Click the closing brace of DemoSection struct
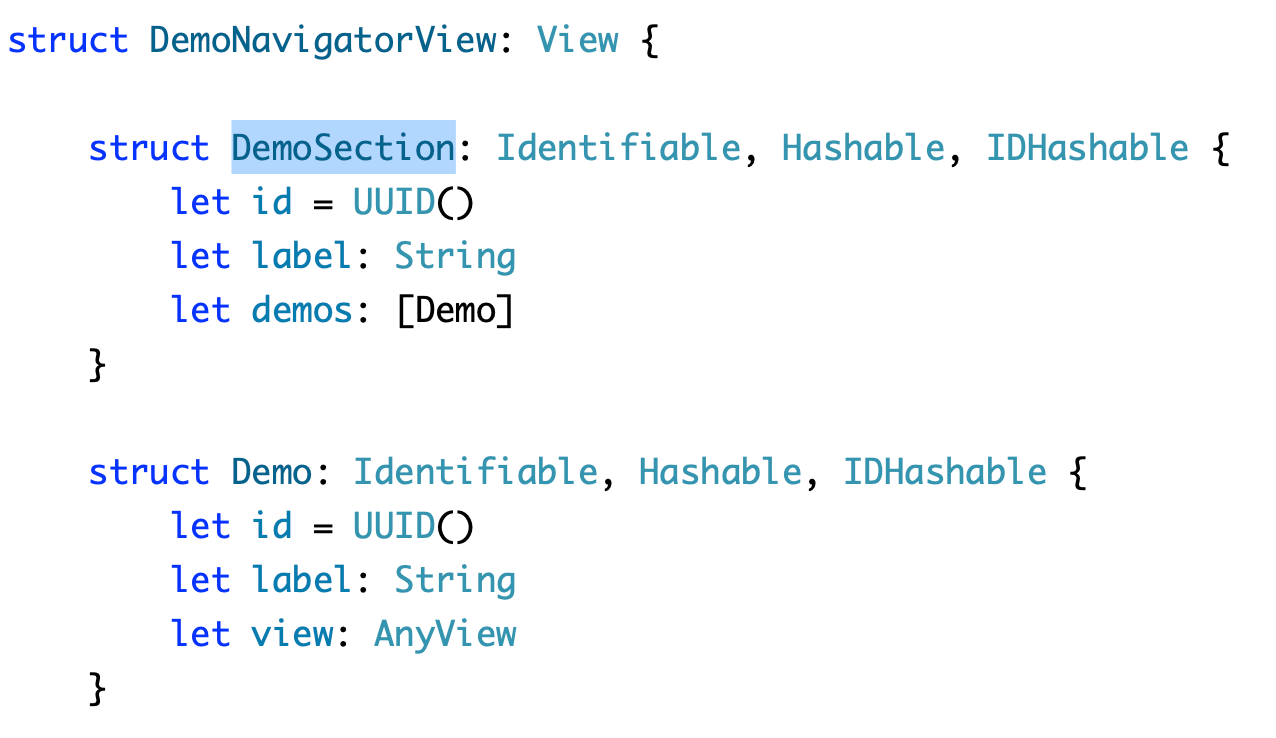 coord(97,364)
